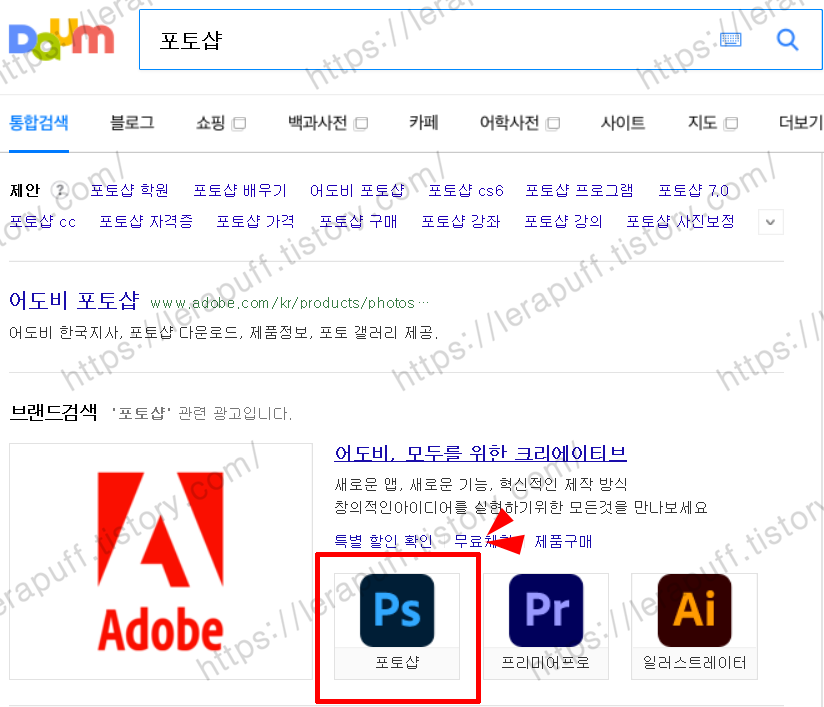
Task: Click suggestion 포토샵 사진보정
Action: coord(680,221)
